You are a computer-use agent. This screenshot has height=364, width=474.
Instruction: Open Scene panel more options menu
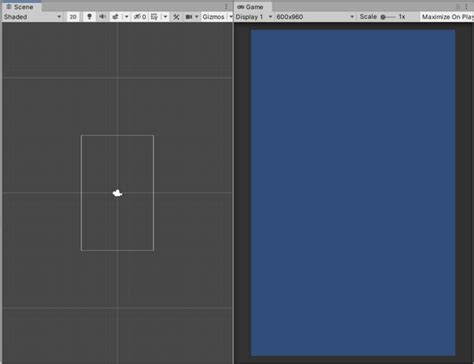226,7
